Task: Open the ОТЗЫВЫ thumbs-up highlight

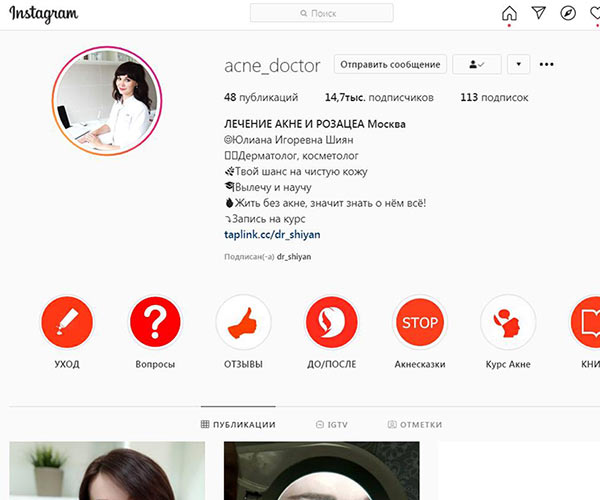Action: pyautogui.click(x=243, y=322)
